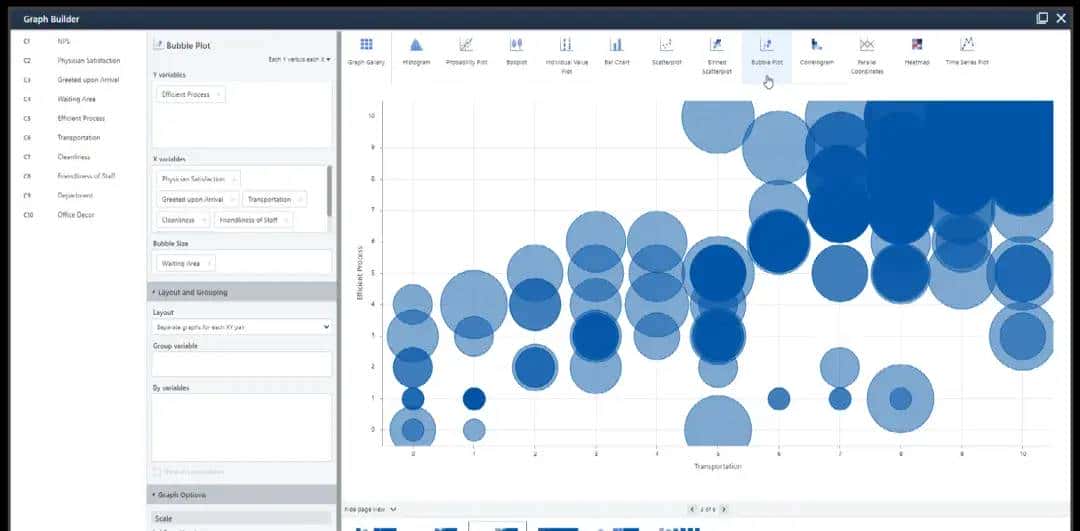Open the 'Each Y versus each X' dropdown

click(299, 60)
